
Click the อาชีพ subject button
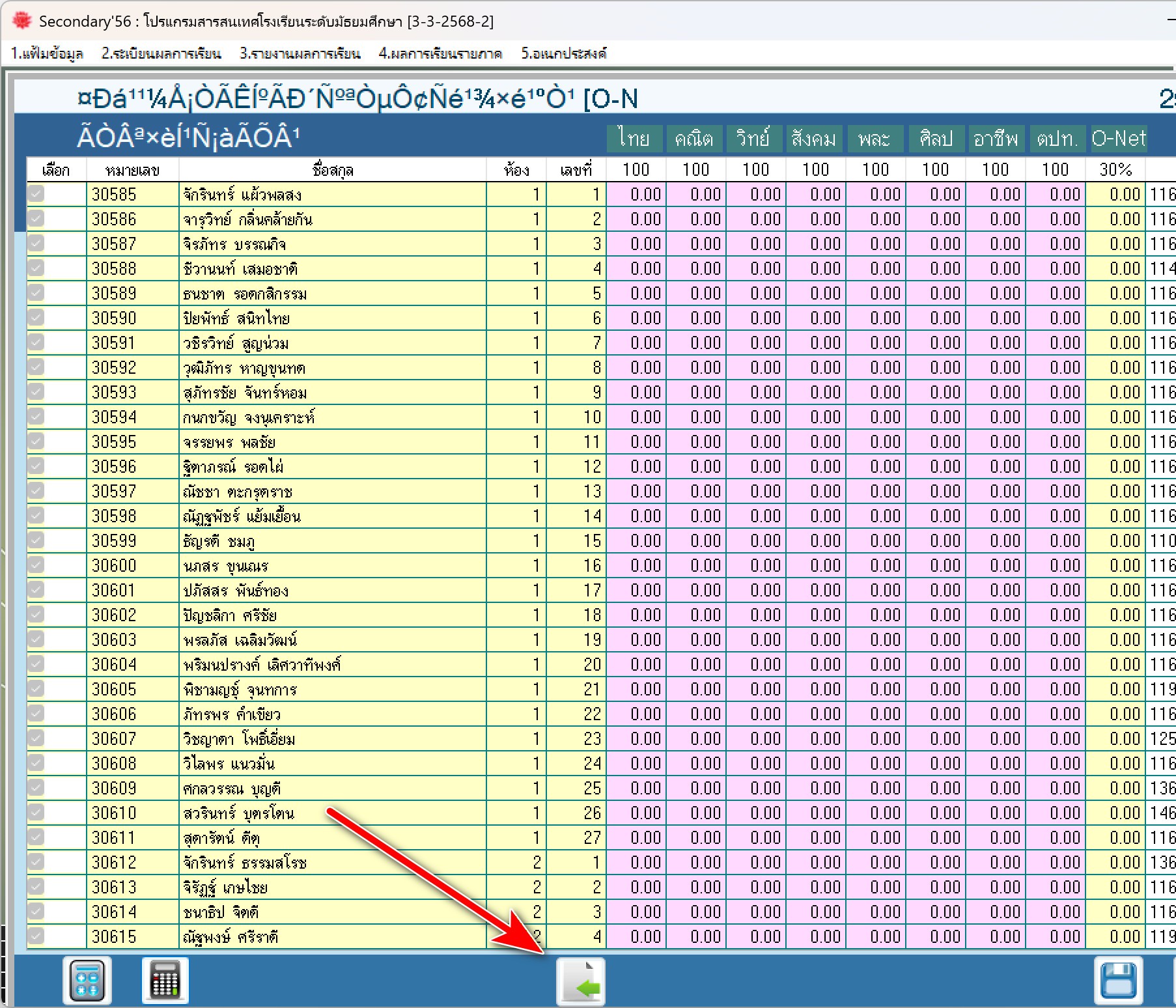[996, 139]
